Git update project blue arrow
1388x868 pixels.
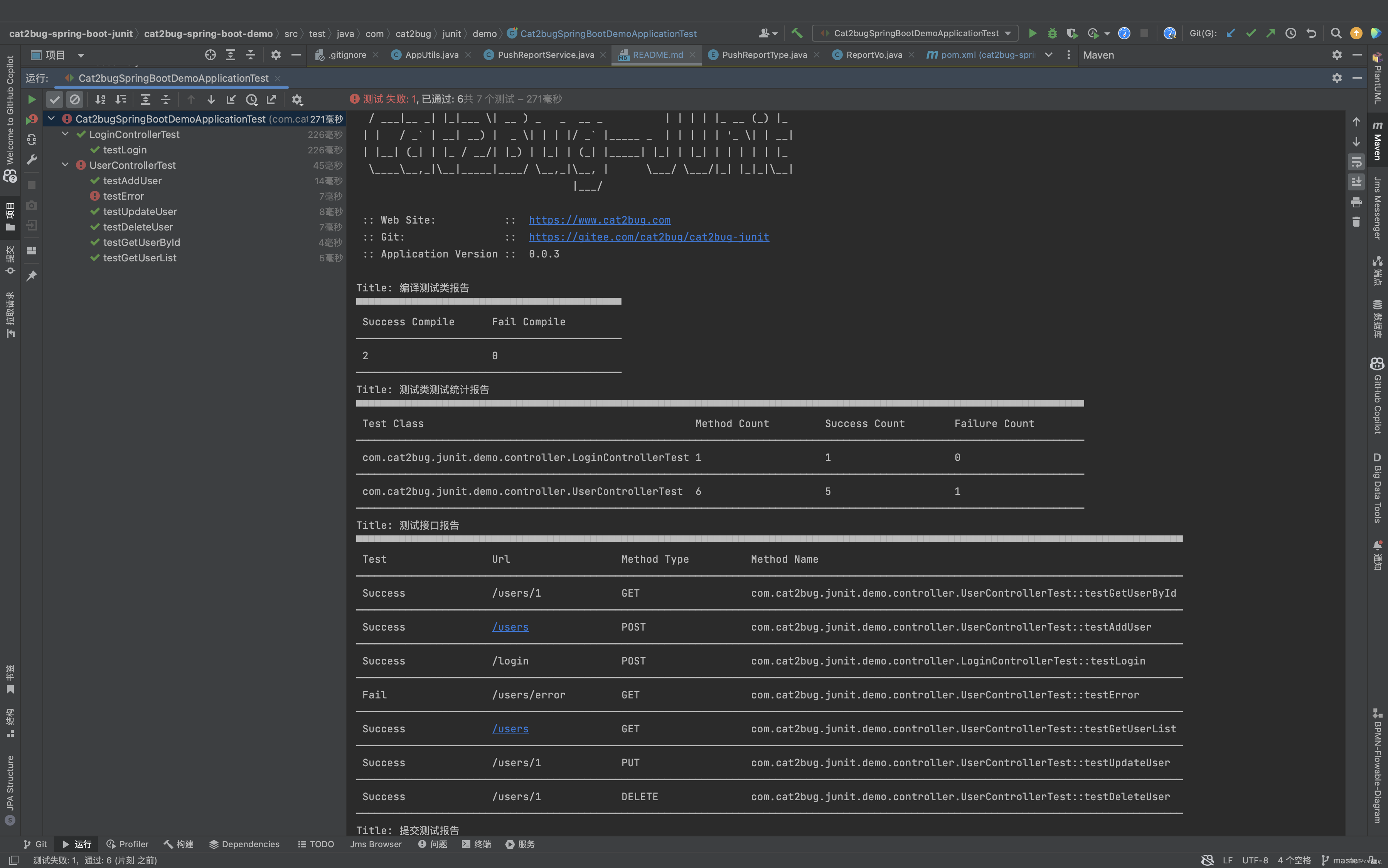pos(1231,33)
